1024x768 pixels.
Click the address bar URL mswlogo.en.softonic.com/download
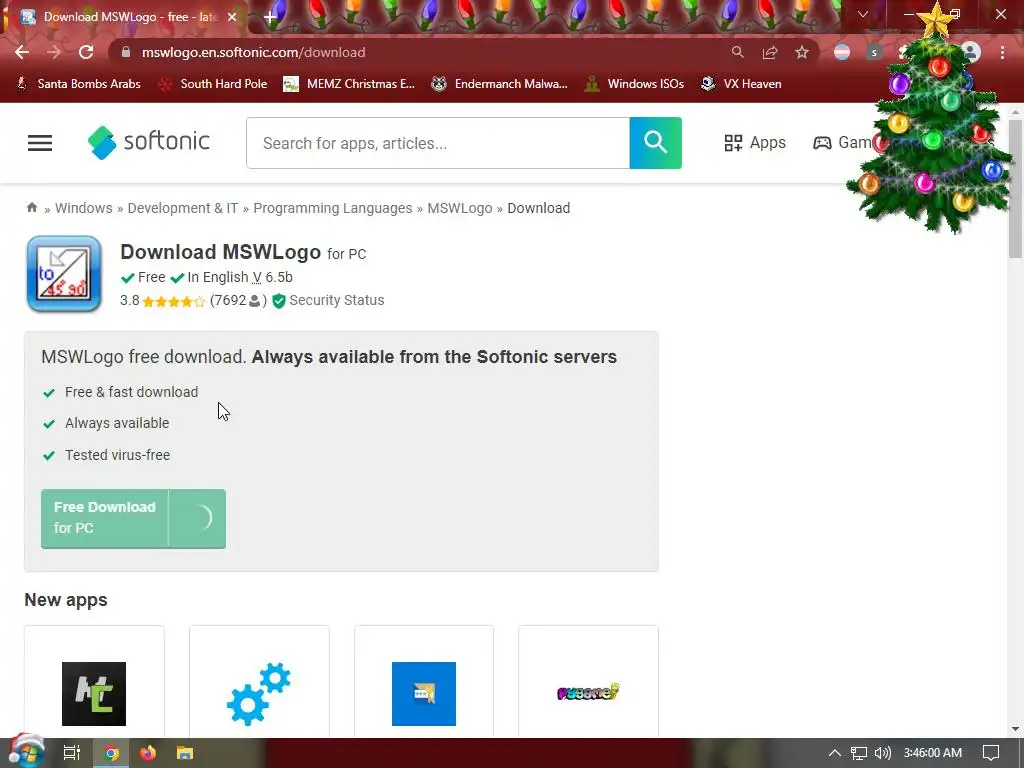point(253,52)
